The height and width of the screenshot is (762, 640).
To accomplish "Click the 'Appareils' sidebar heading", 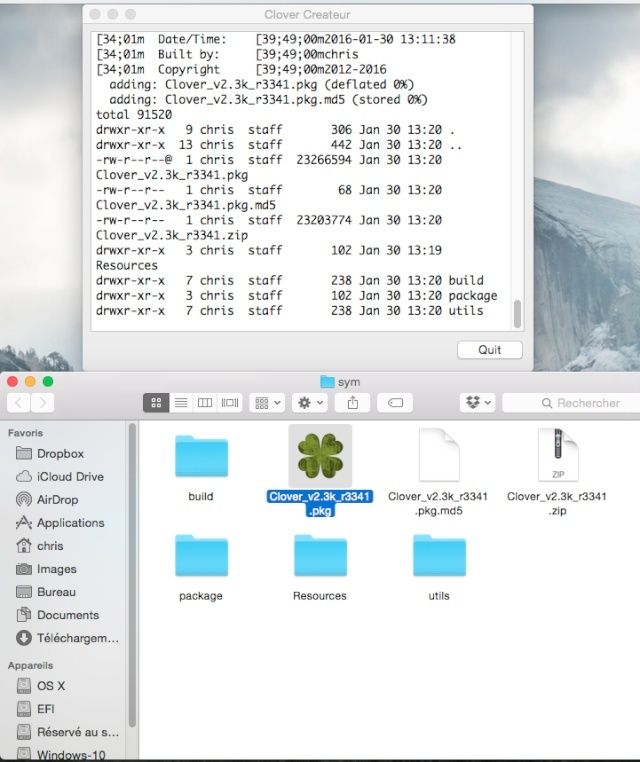I will (x=30, y=665).
